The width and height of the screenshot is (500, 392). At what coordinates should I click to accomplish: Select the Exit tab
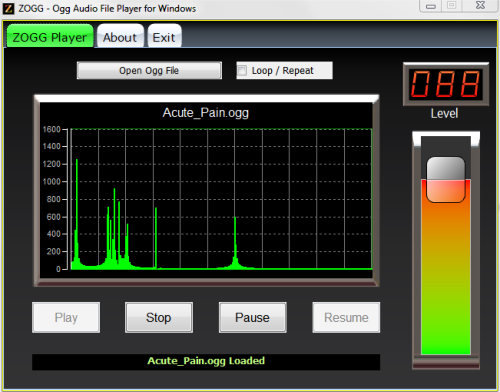coord(164,36)
